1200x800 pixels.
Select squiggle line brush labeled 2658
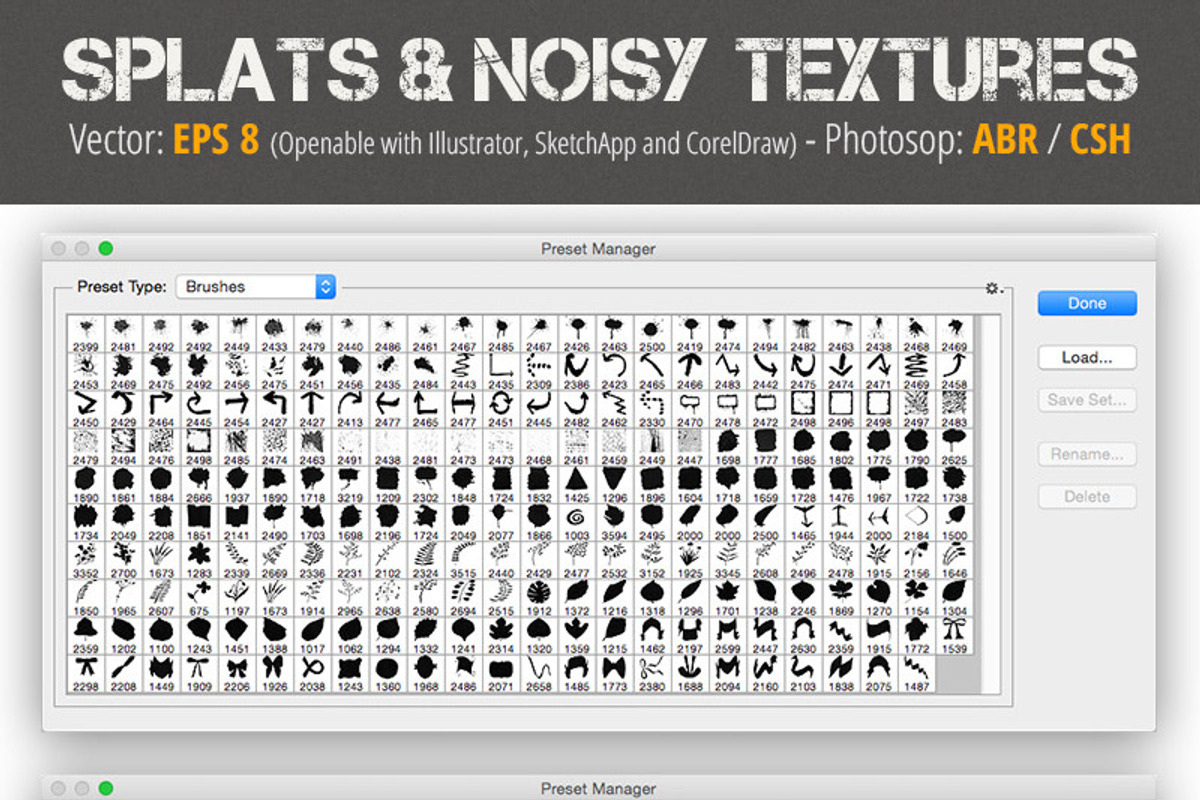point(539,673)
